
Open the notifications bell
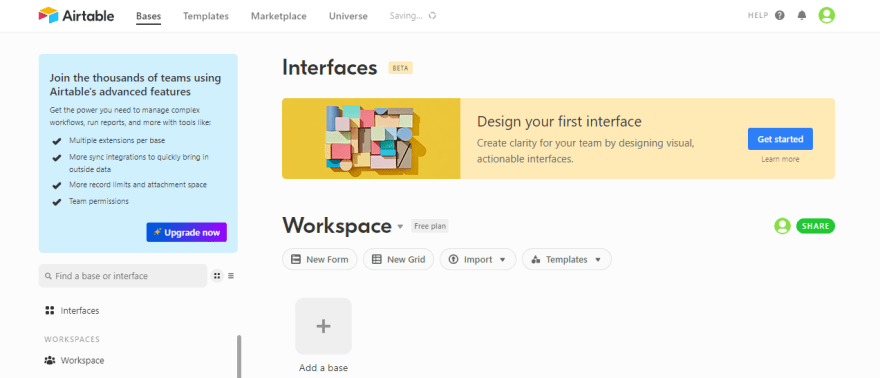802,16
